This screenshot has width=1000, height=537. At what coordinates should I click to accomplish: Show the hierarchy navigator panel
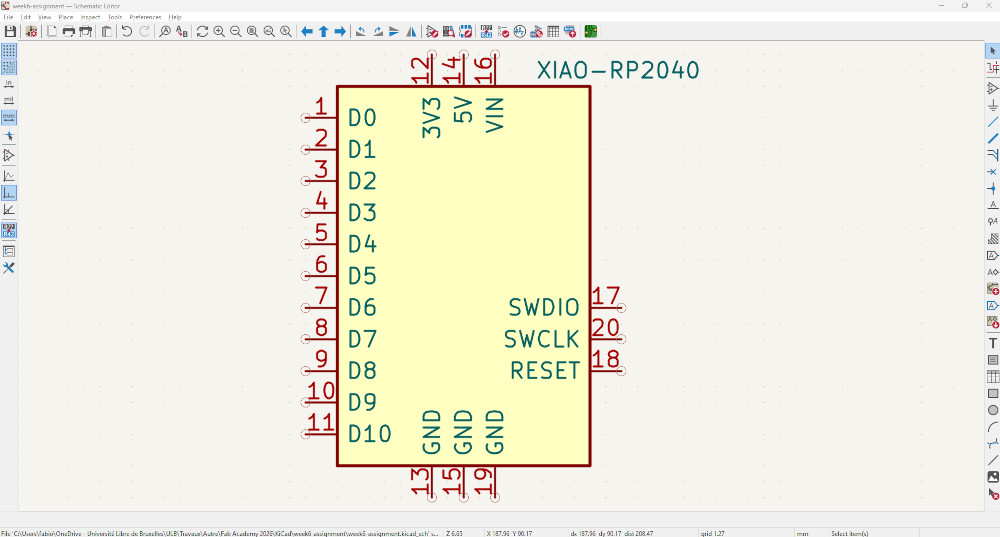(x=9, y=251)
